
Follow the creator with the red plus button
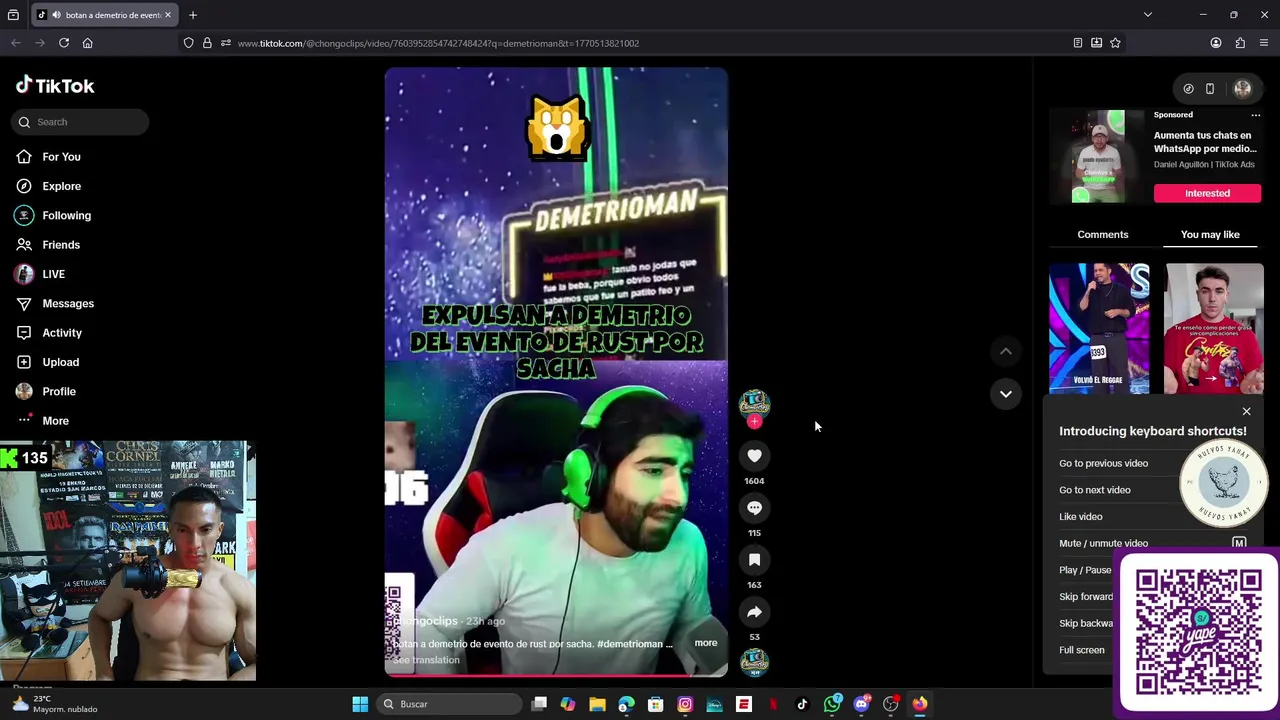click(754, 422)
